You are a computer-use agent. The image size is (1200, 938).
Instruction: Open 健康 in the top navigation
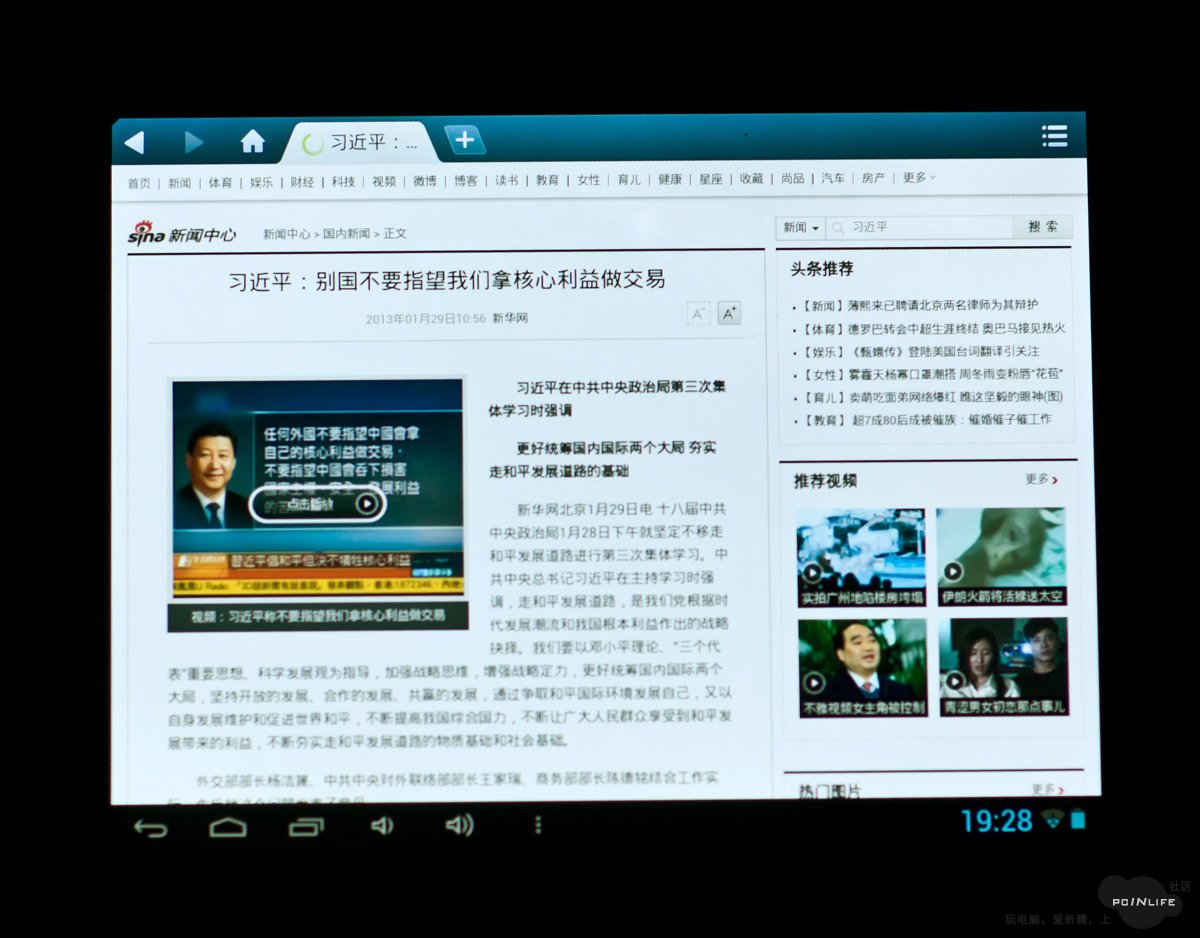click(x=670, y=179)
